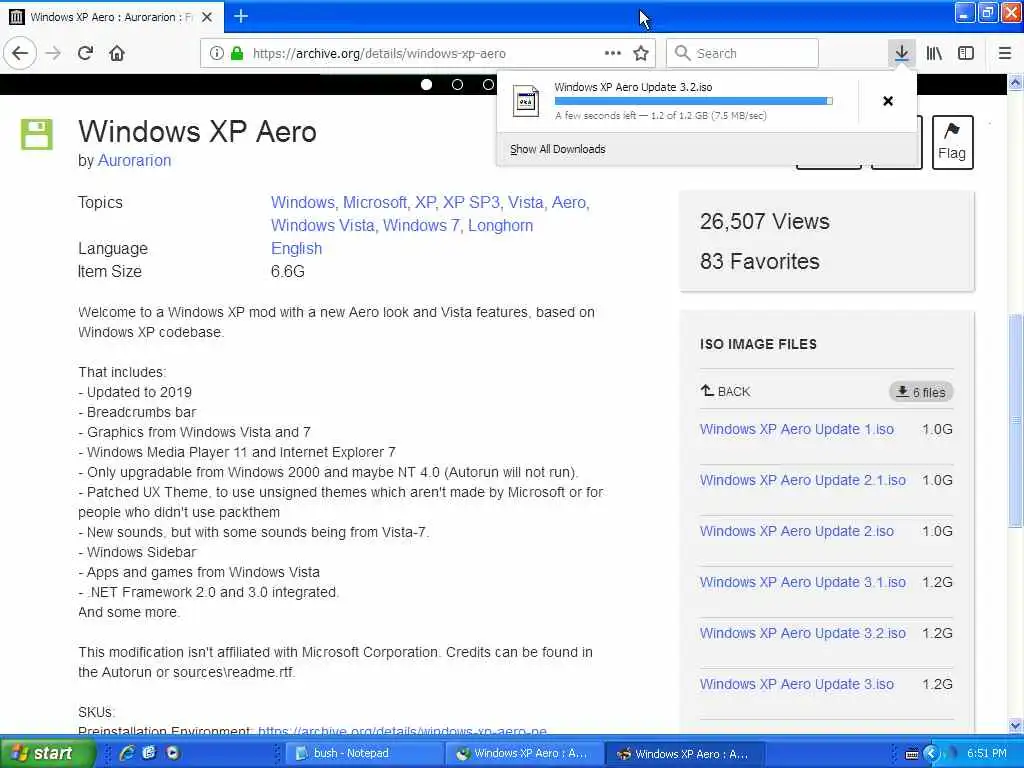The width and height of the screenshot is (1024, 768).
Task: Click the 26,507 Views text
Action: click(765, 221)
